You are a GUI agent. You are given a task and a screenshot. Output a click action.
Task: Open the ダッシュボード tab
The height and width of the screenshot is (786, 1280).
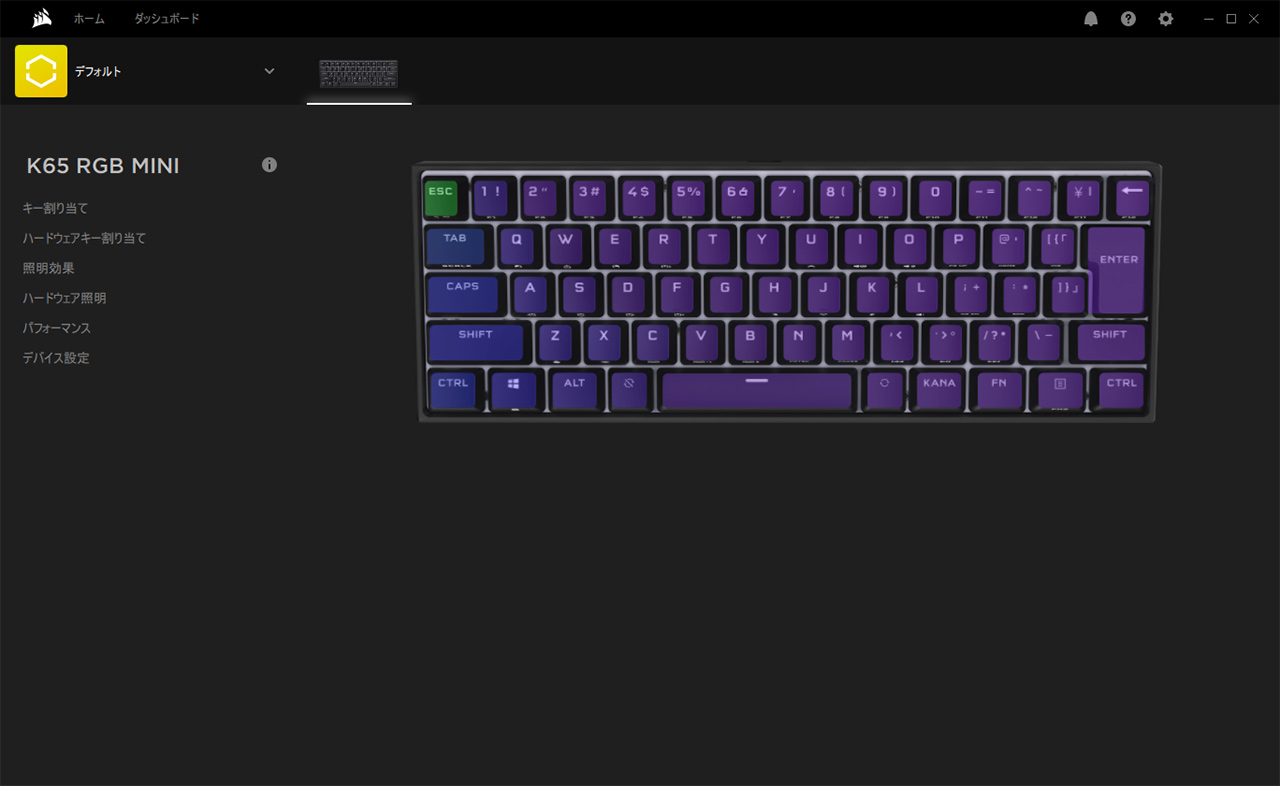click(167, 19)
